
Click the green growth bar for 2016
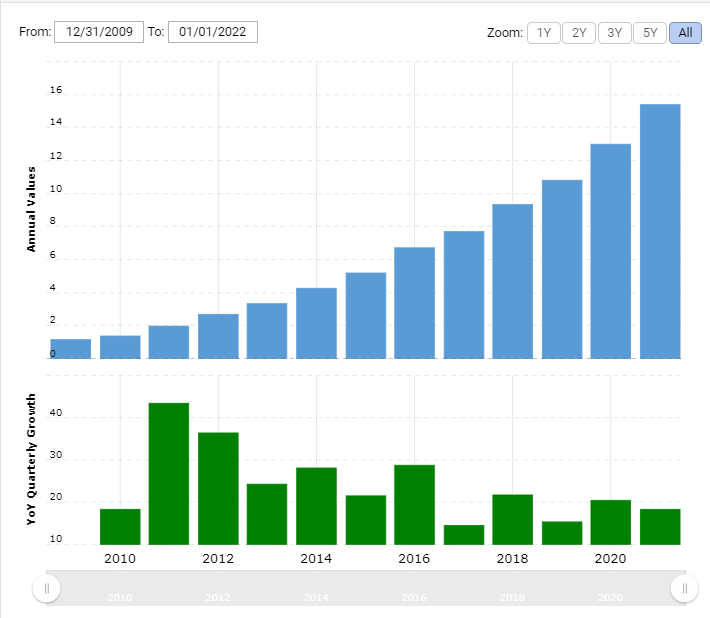[x=414, y=505]
